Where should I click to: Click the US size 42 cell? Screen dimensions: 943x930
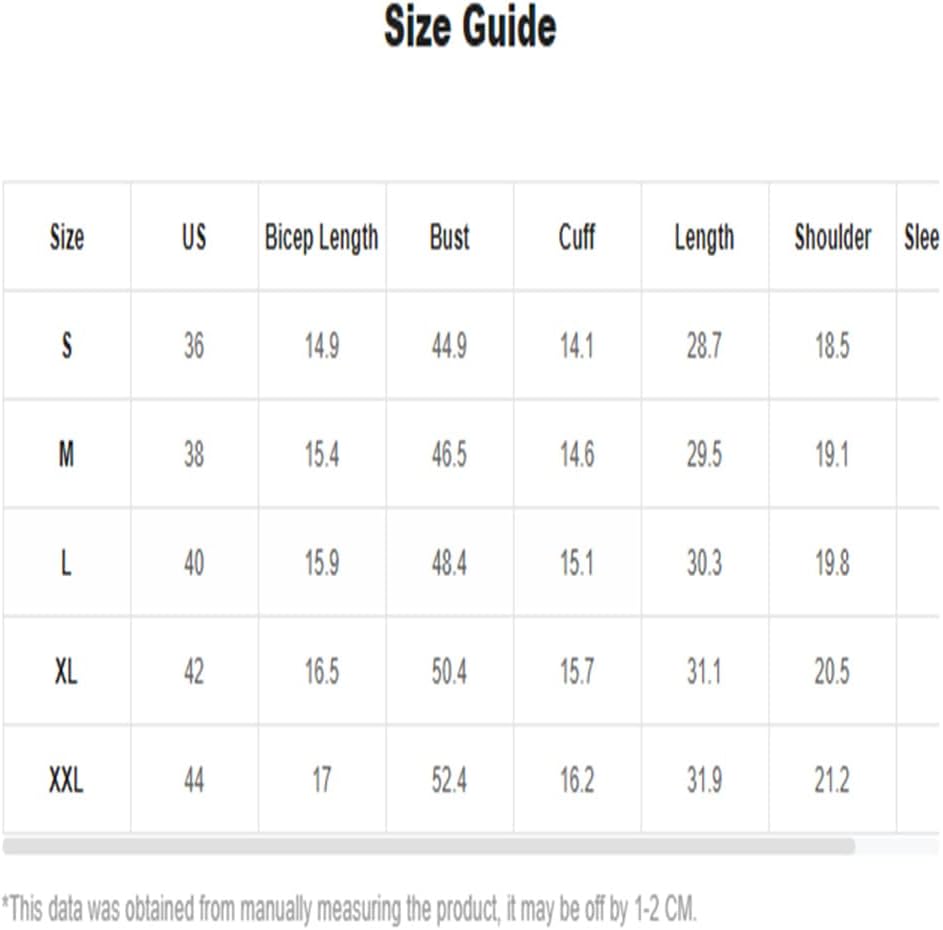[x=194, y=671]
